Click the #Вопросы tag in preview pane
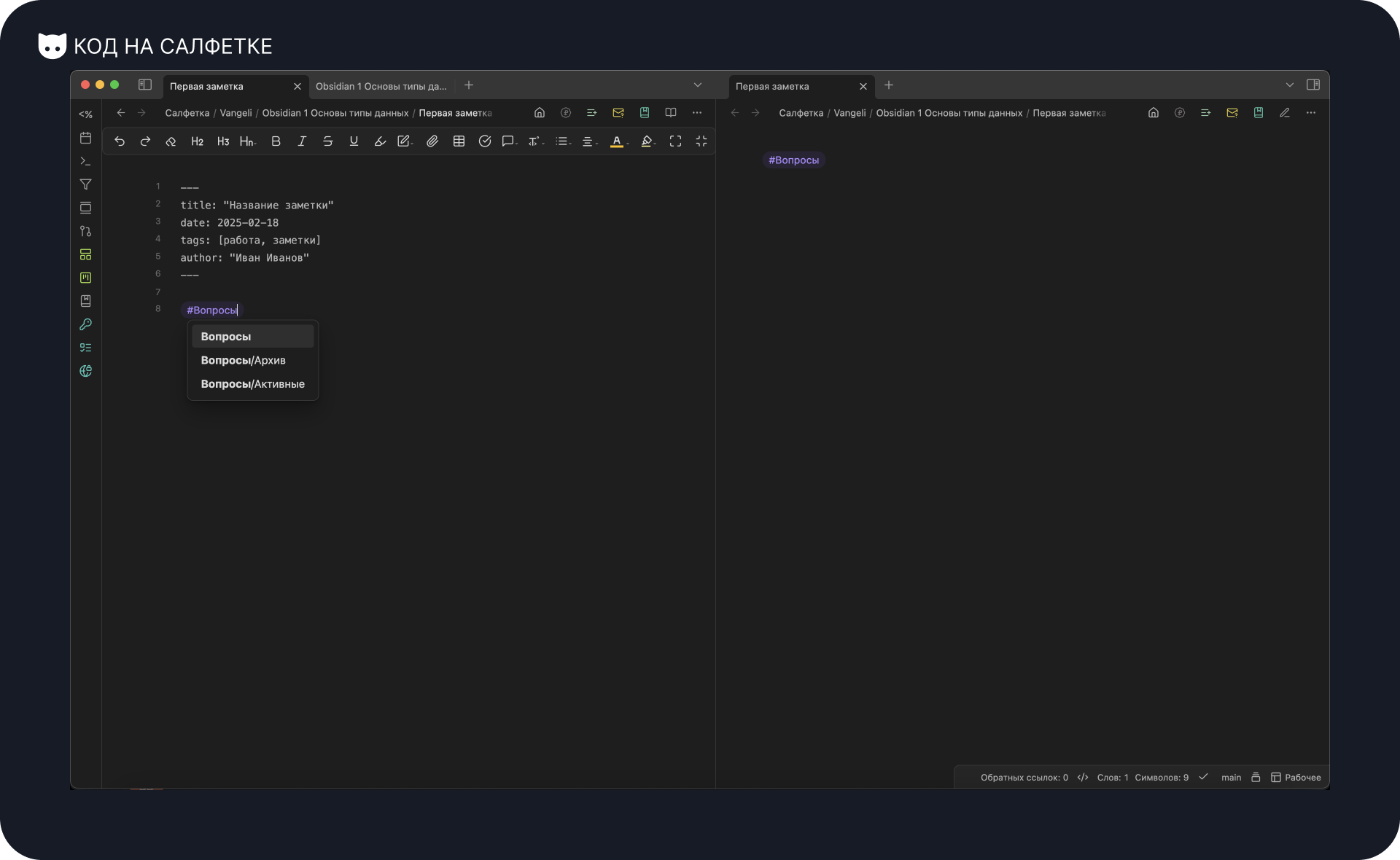Viewport: 1400px width, 860px height. pos(793,160)
